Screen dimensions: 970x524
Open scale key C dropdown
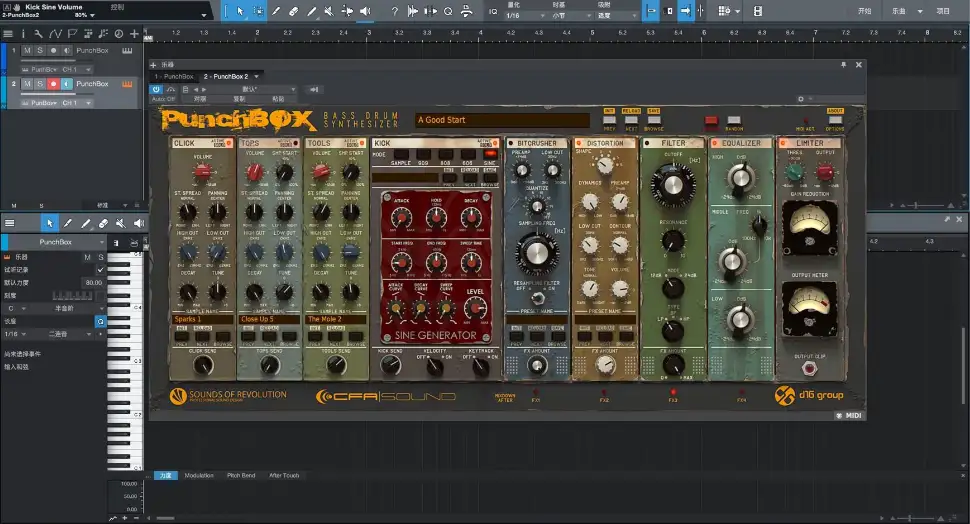pyautogui.click(x=16, y=308)
